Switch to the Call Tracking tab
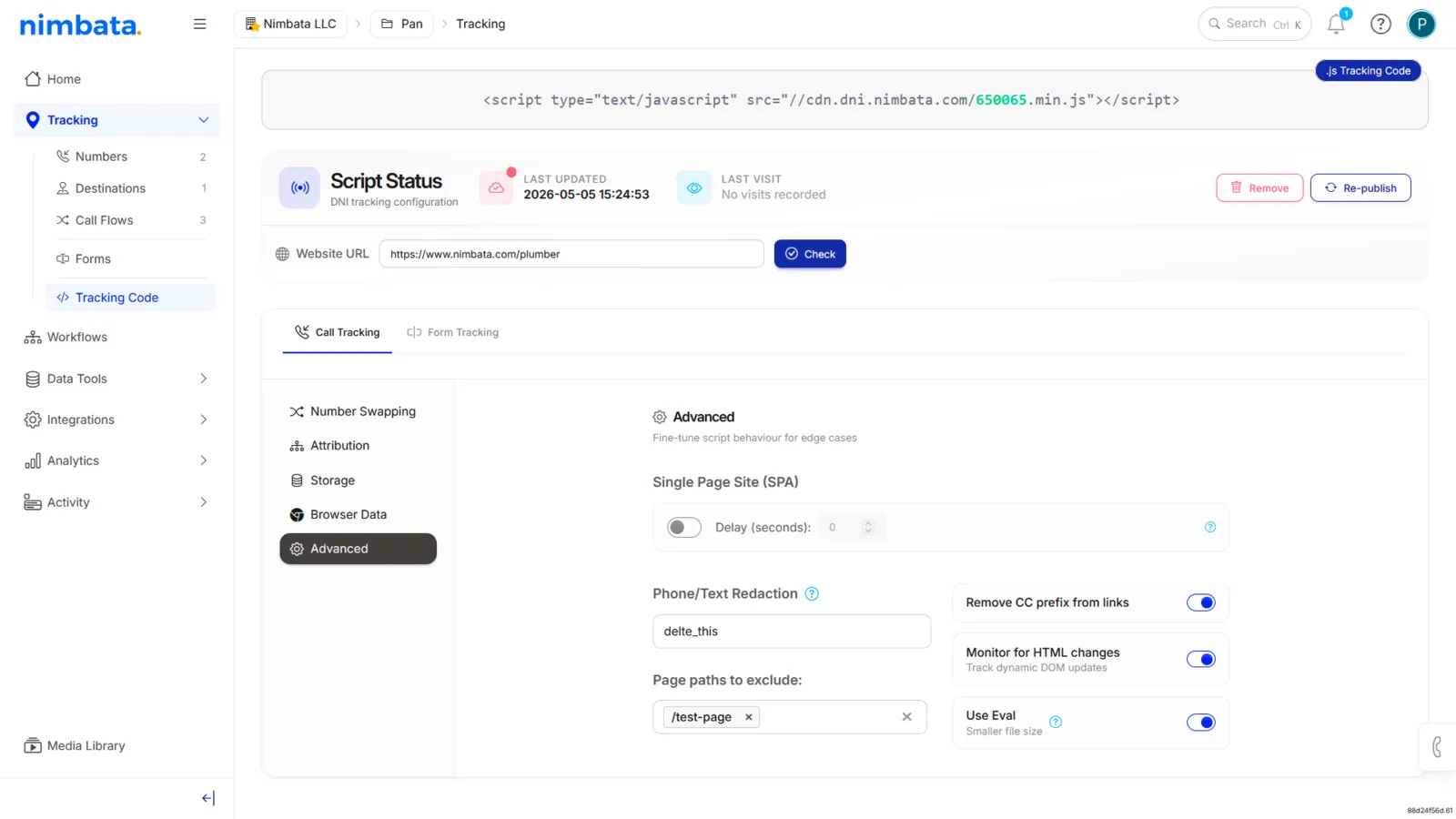The height and width of the screenshot is (819, 1456). tap(337, 332)
